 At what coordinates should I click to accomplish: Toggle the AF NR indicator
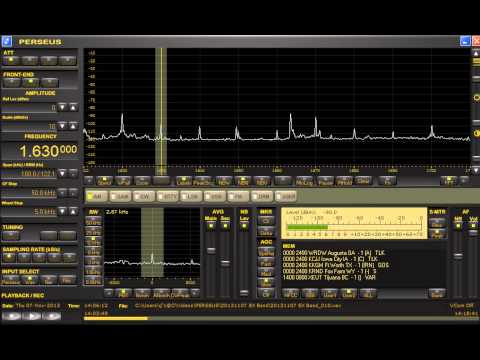click(x=458, y=226)
